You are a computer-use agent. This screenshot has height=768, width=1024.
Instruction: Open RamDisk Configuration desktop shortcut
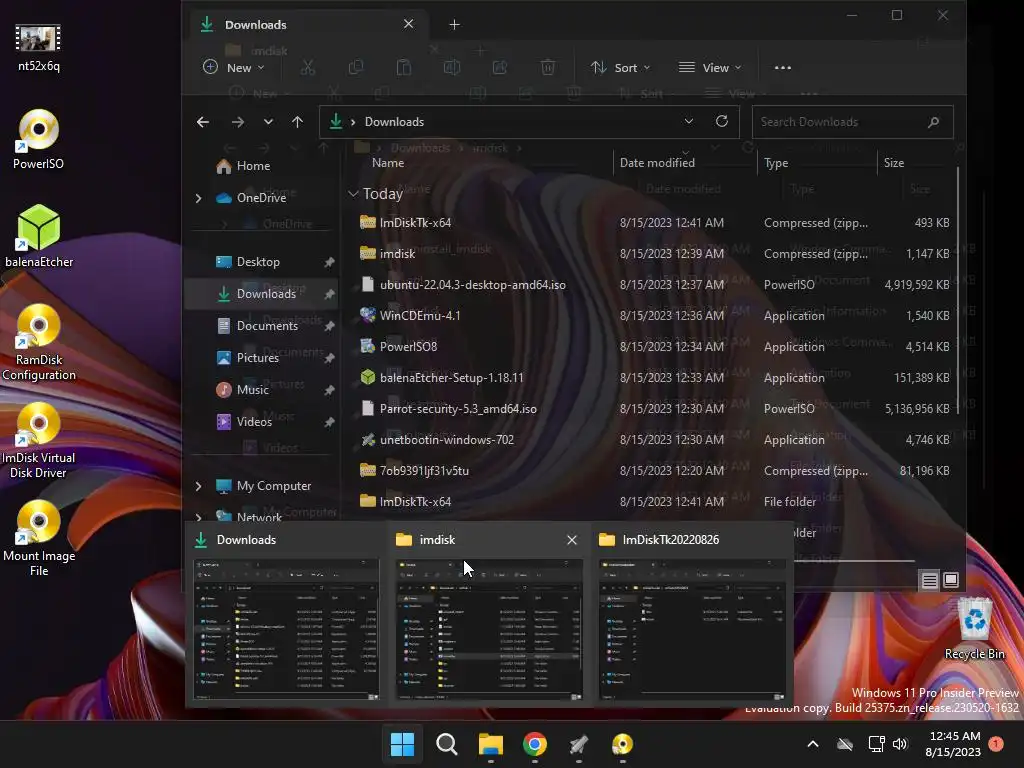[x=39, y=343]
